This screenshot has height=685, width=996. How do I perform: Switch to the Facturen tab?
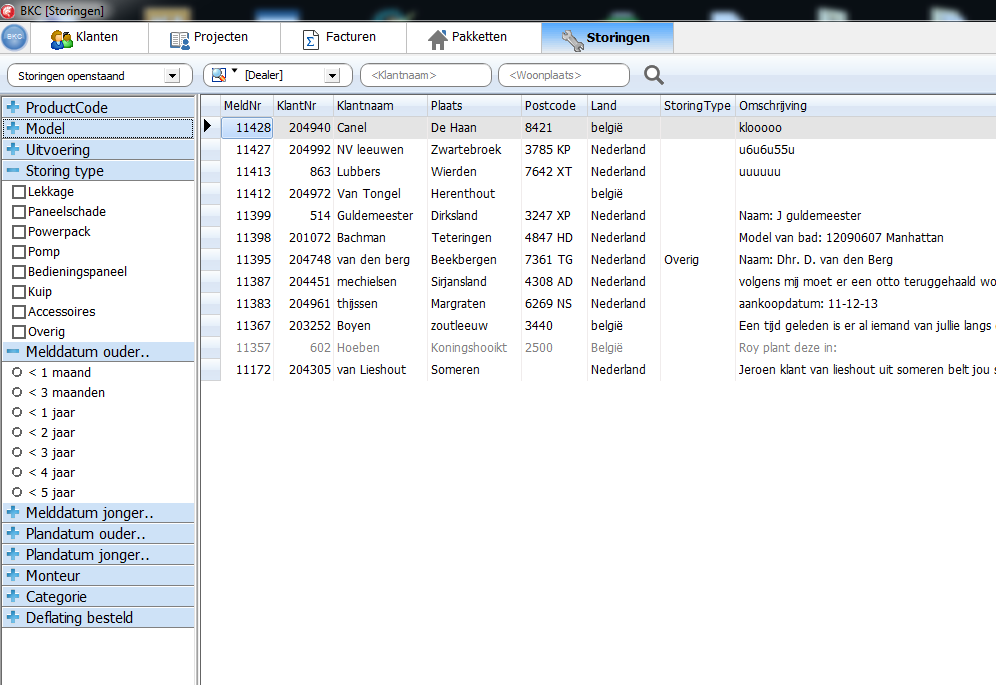pyautogui.click(x=350, y=38)
